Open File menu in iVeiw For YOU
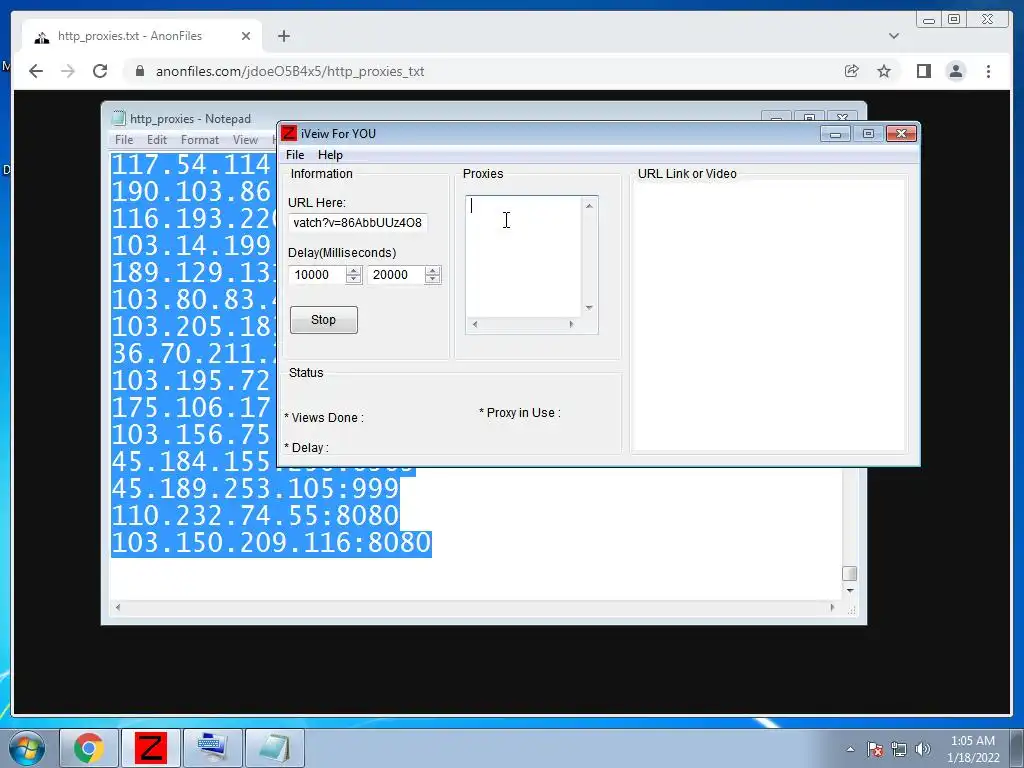 click(295, 155)
